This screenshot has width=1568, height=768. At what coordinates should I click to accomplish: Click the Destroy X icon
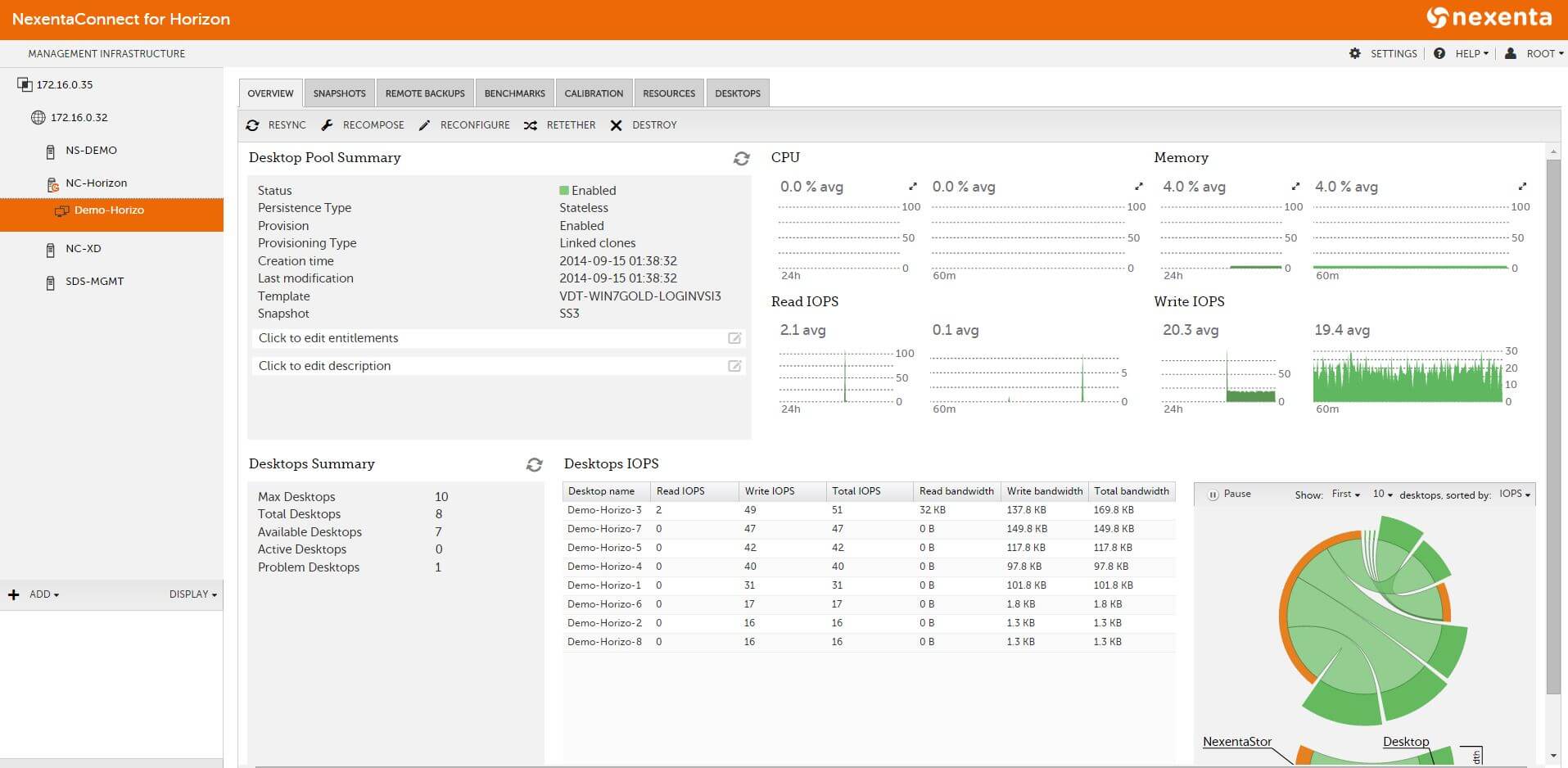[x=616, y=125]
